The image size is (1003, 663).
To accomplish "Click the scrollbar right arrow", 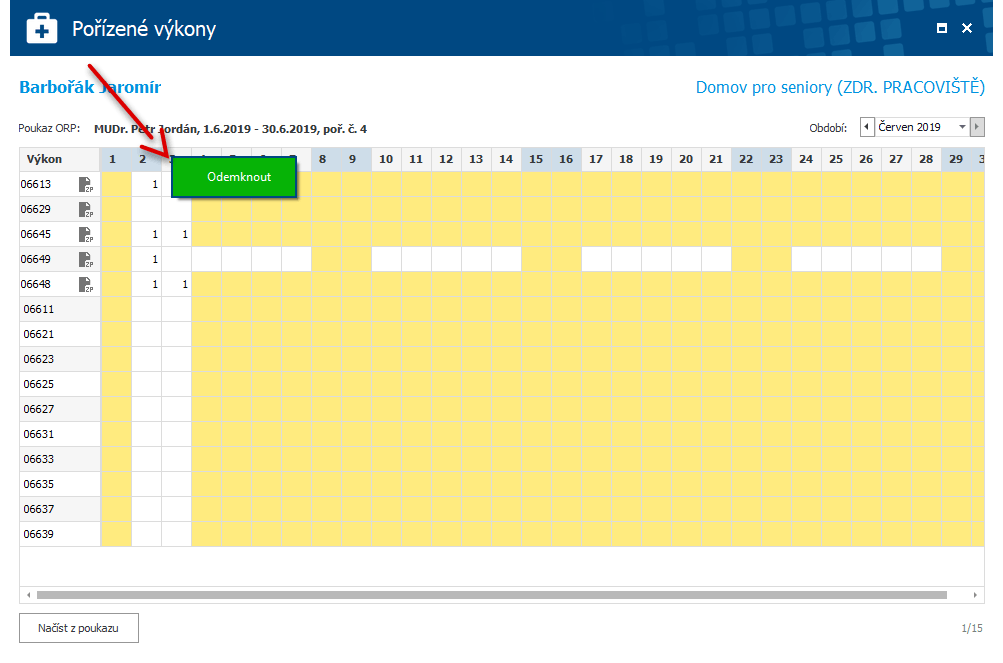I will (x=975, y=595).
